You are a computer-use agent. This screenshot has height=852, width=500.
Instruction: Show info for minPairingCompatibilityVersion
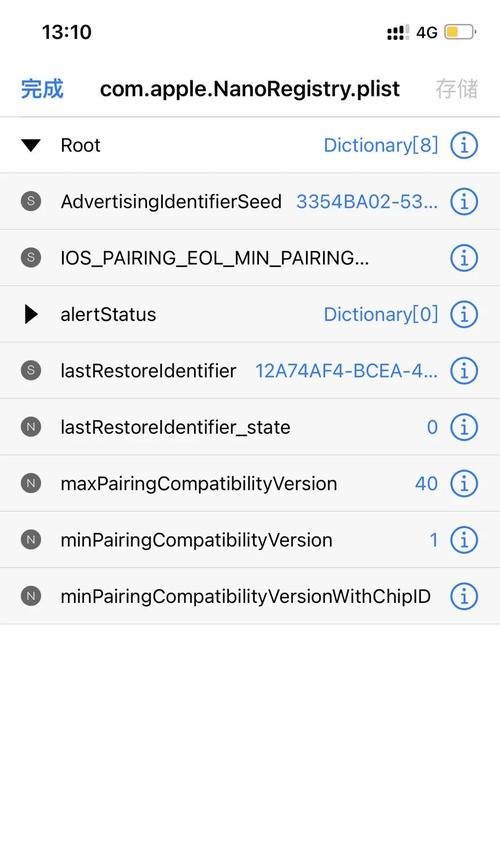coord(464,540)
